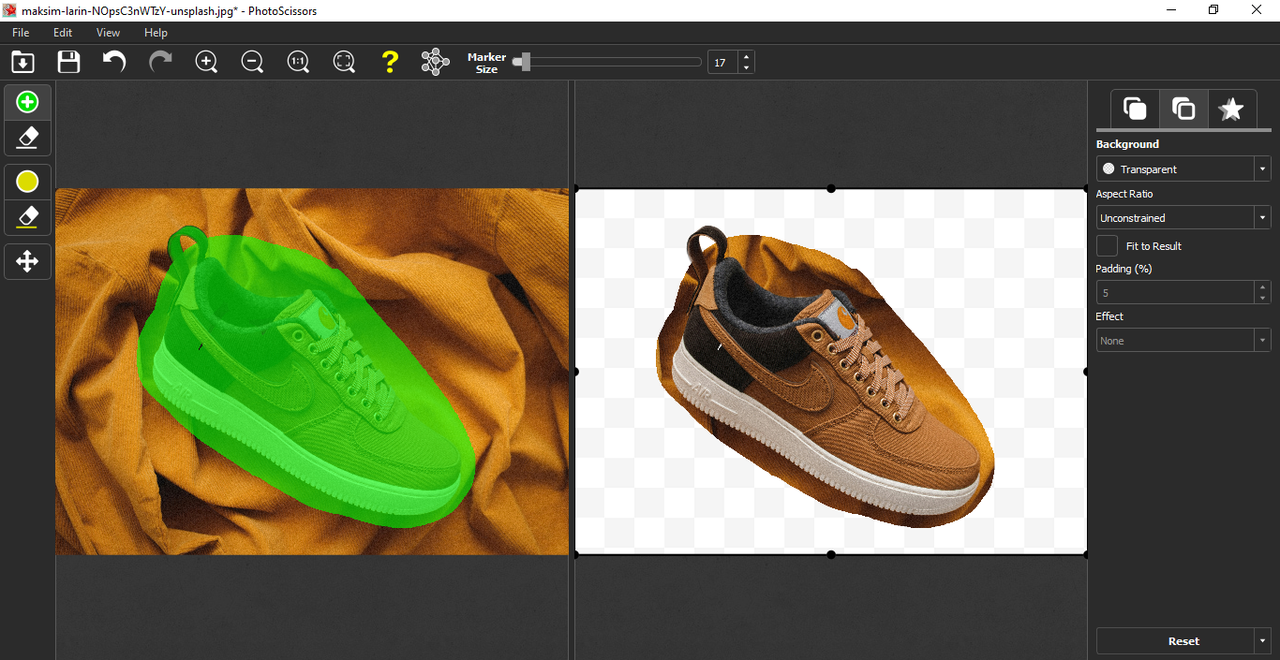The width and height of the screenshot is (1280, 660).
Task: Open the Effect None dropdown
Action: (x=1183, y=340)
